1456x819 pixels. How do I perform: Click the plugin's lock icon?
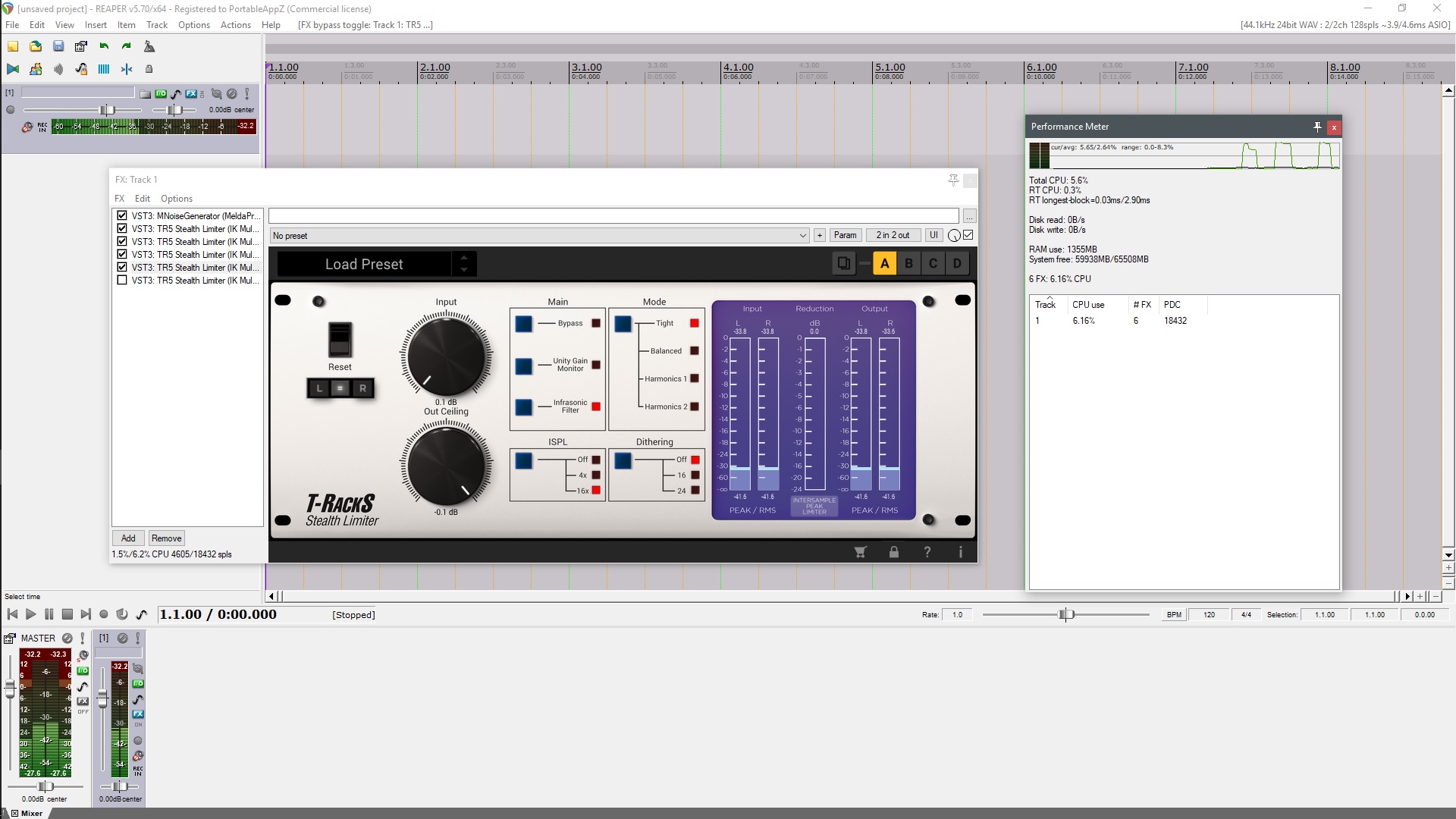pos(893,552)
